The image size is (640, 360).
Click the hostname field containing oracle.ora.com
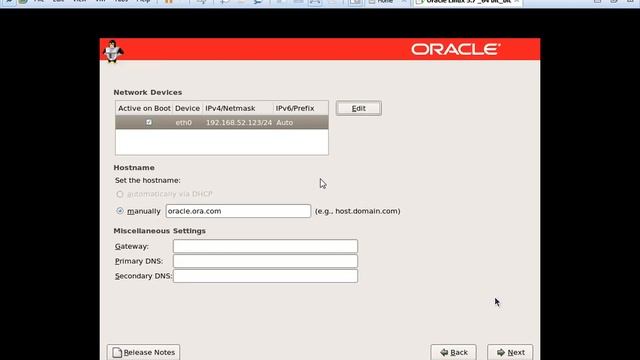pos(238,211)
